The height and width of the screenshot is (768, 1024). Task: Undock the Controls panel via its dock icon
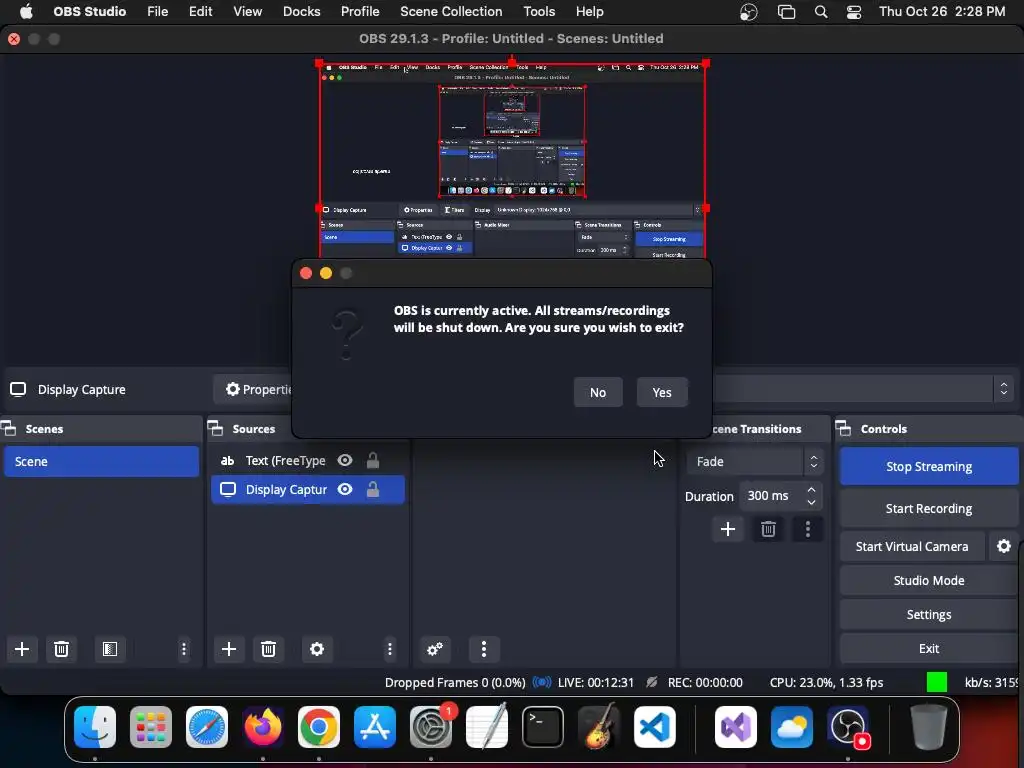[844, 429]
